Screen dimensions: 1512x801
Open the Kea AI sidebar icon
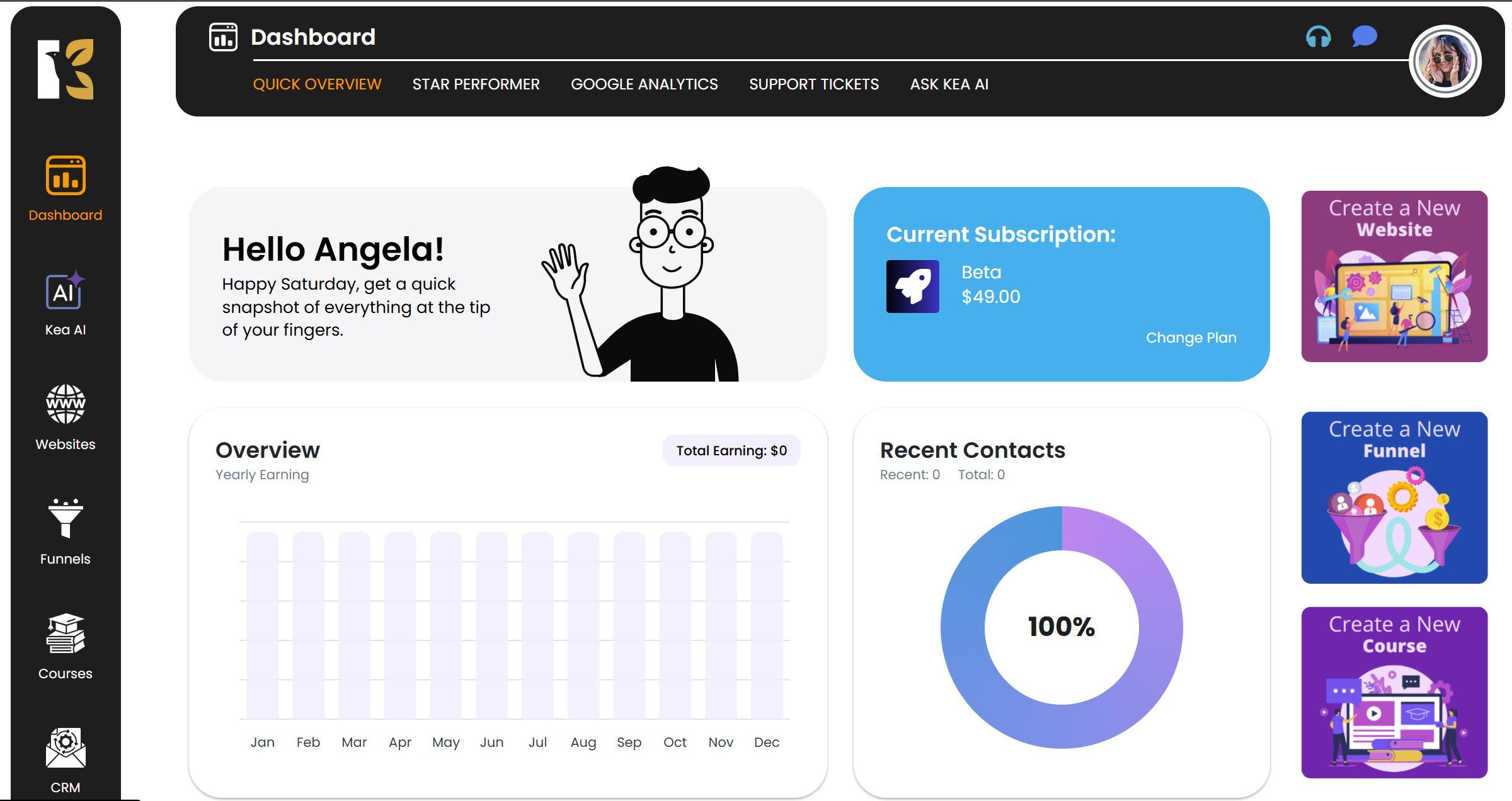click(65, 292)
